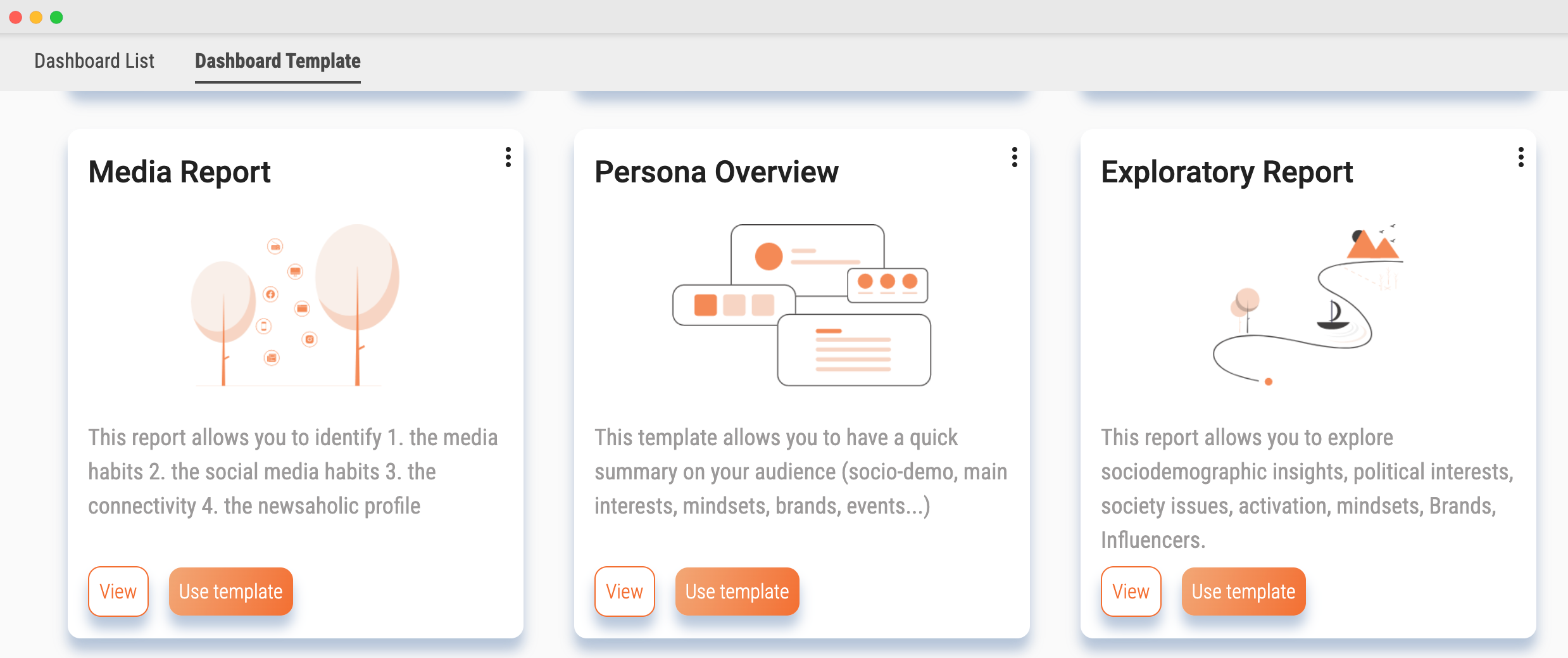1568x658 pixels.
Task: Click the Persona Overview card title
Action: (x=716, y=172)
